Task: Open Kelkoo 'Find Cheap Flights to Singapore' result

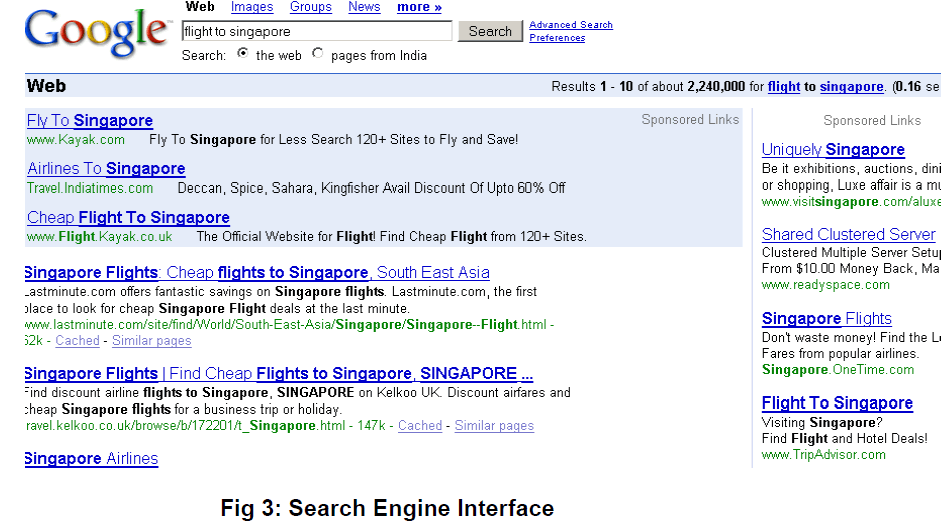Action: tap(279, 374)
